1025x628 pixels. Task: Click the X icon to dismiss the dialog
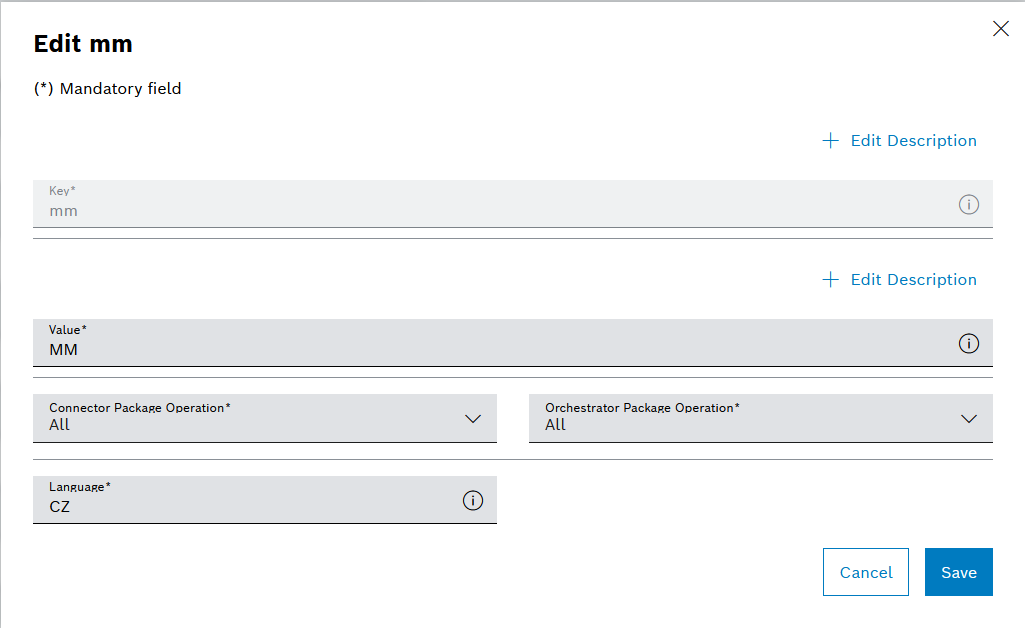coord(1001,28)
